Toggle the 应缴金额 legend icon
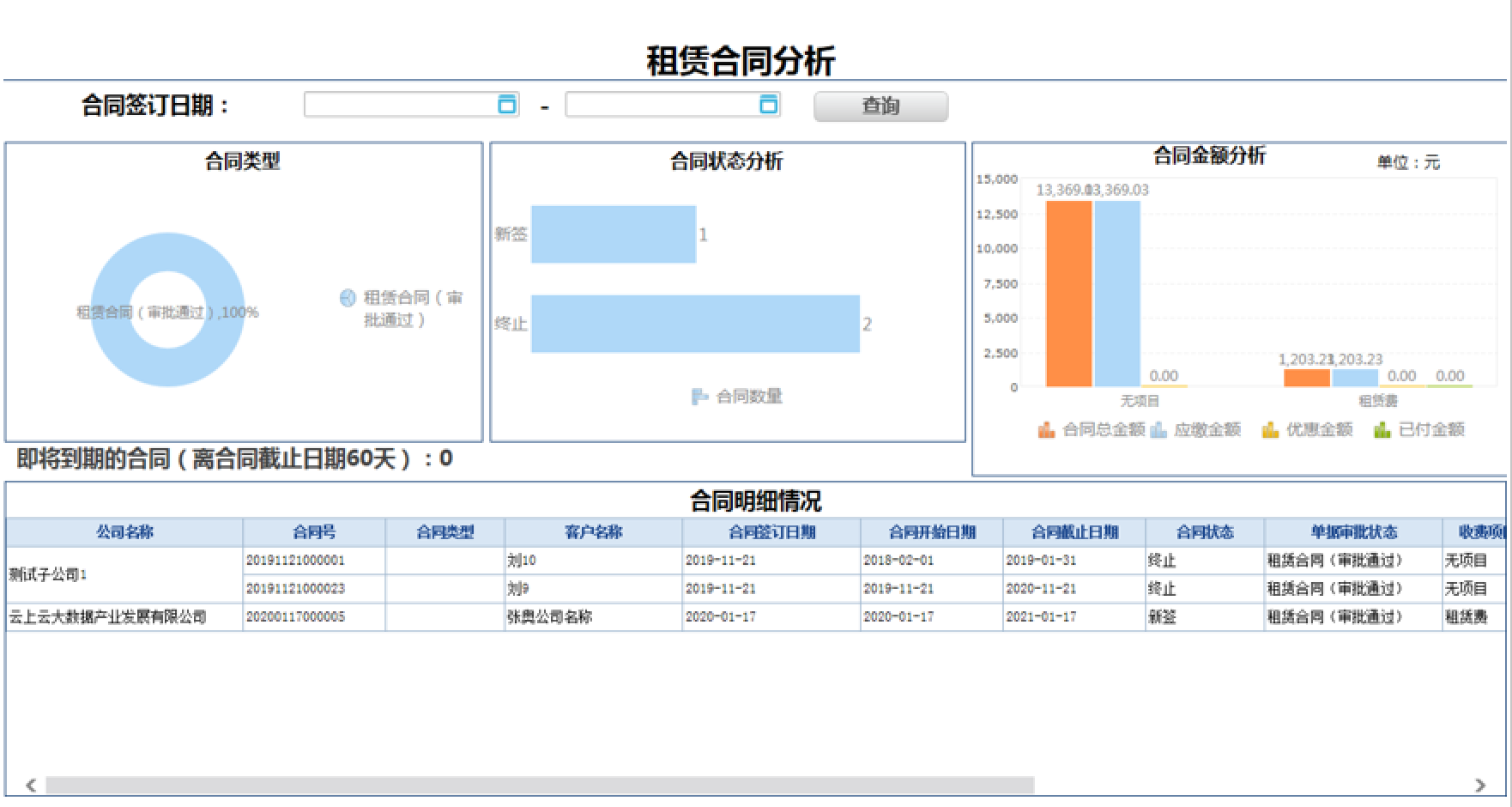Image resolution: width=1512 pixels, height=807 pixels. [1158, 430]
